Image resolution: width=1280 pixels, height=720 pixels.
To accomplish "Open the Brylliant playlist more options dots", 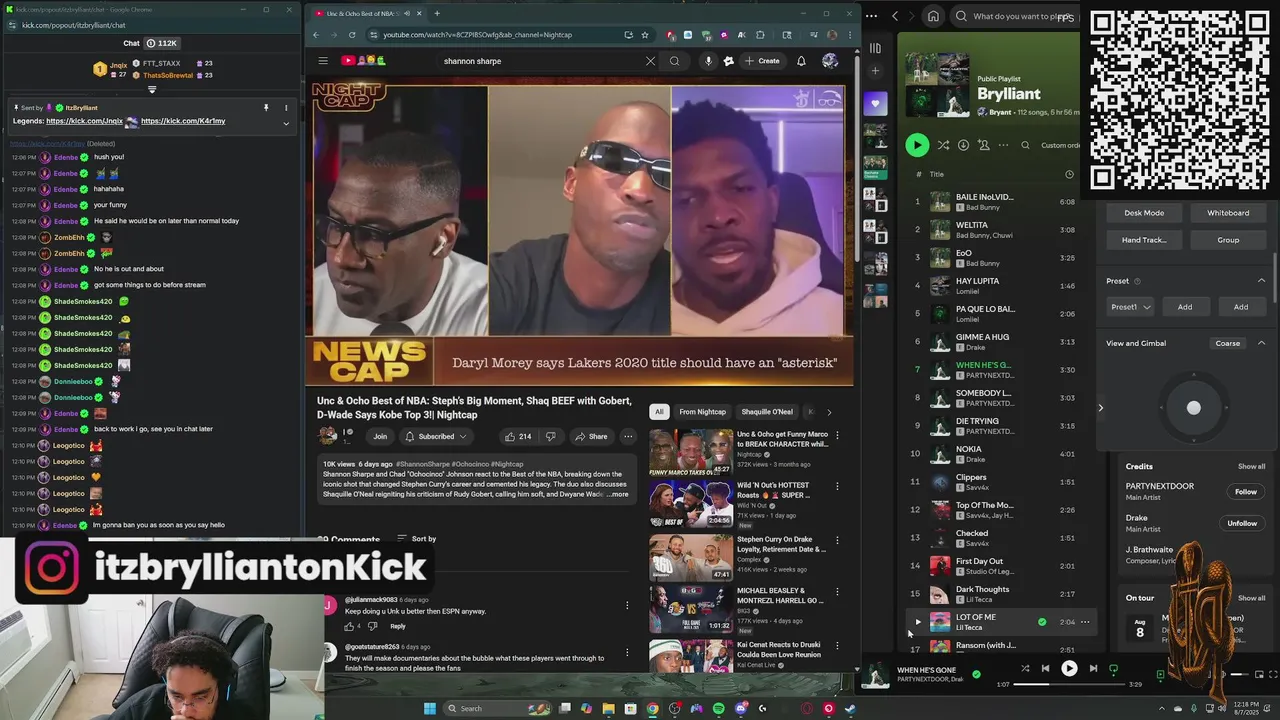I will [1001, 145].
